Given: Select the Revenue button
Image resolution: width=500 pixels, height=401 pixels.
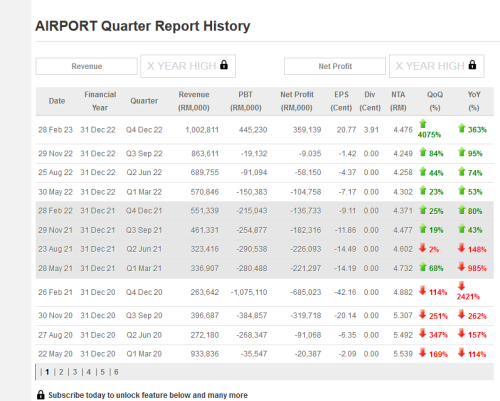Looking at the screenshot, I should click(x=87, y=66).
